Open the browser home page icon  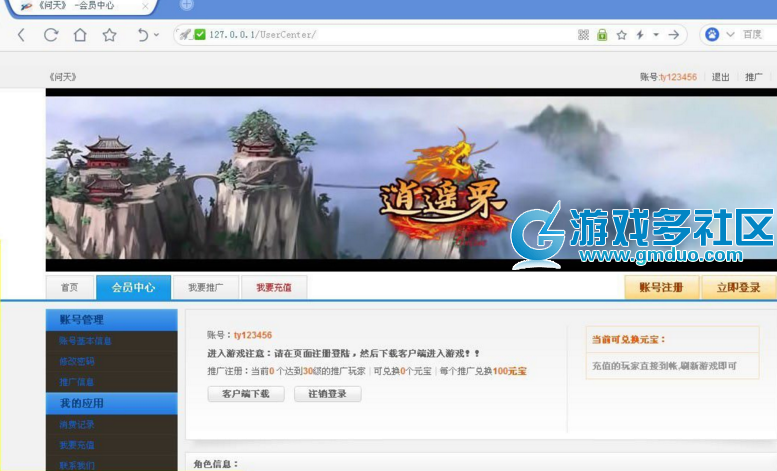click(80, 35)
